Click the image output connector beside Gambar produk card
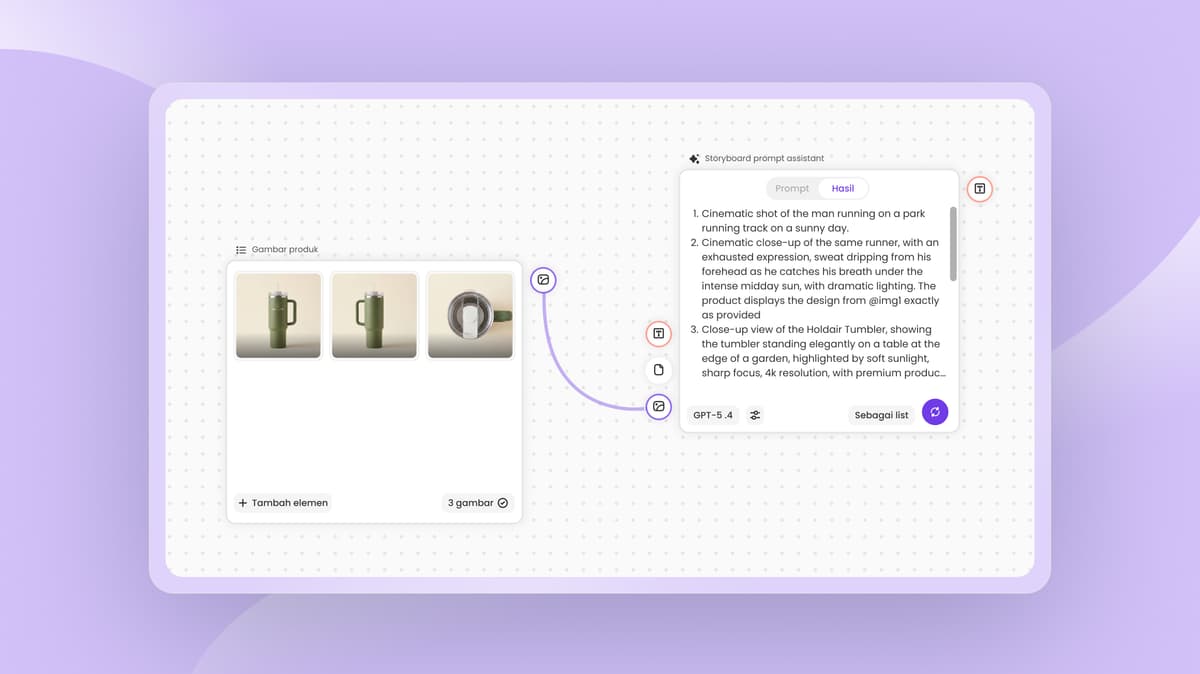Screen dimensions: 1200x674 pos(543,280)
